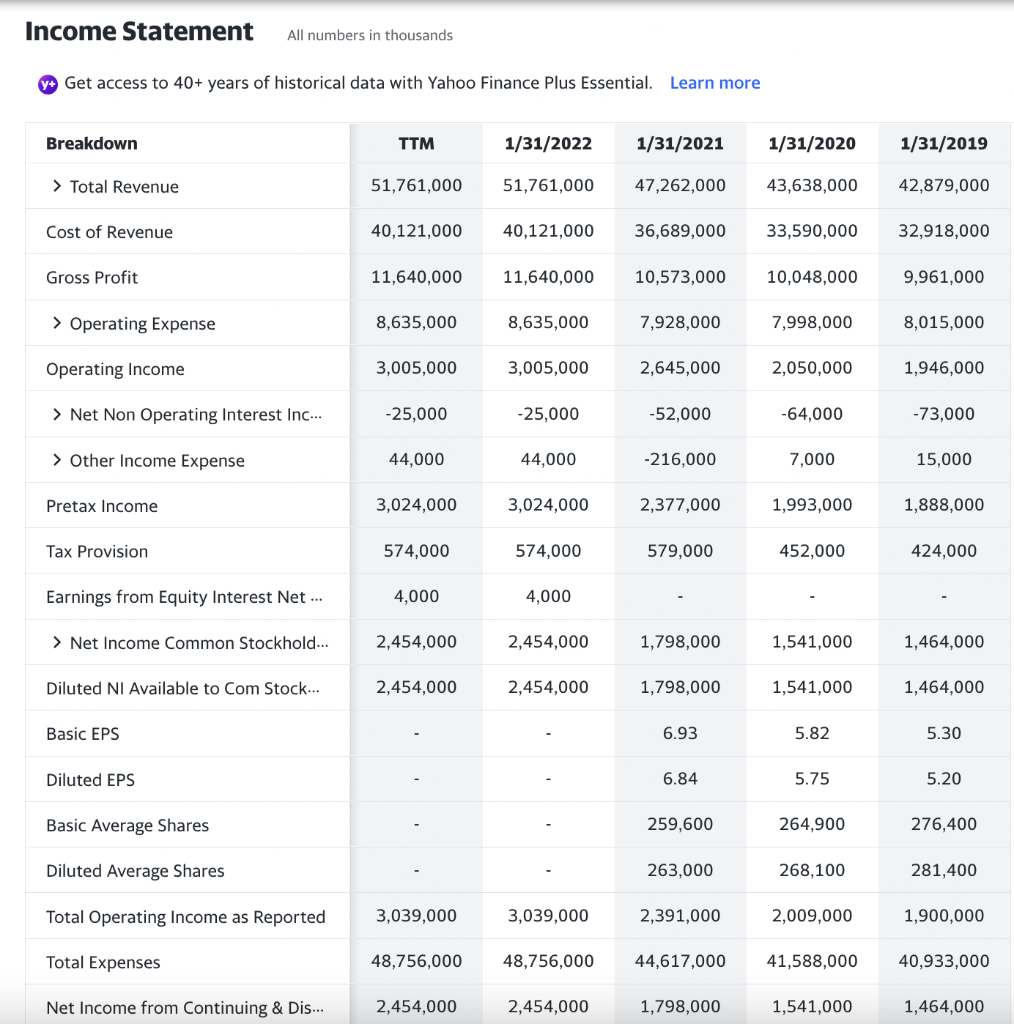
Task: Select the 1/31/2019 column header
Action: tap(944, 143)
